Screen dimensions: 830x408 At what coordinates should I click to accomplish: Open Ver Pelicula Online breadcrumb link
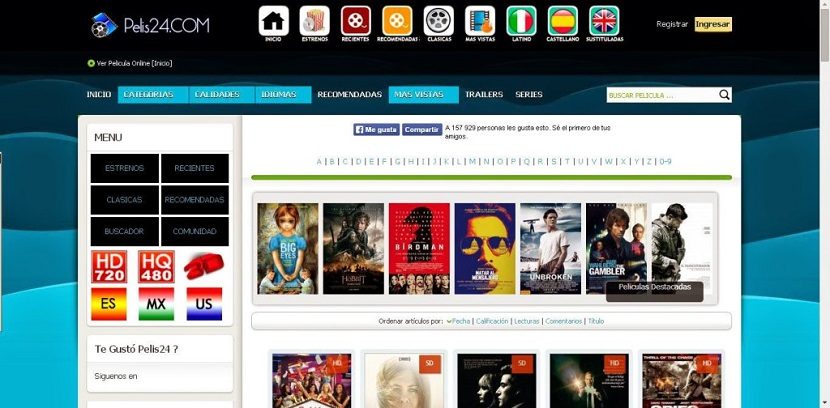point(134,63)
